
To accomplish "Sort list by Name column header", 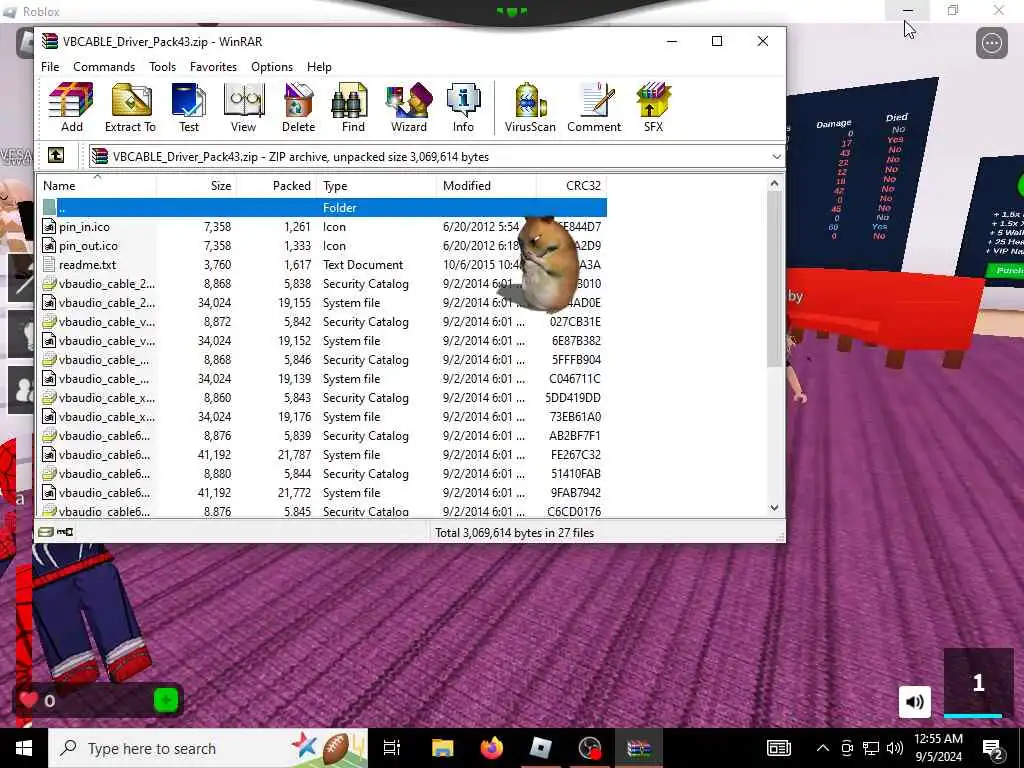I will coord(97,185).
